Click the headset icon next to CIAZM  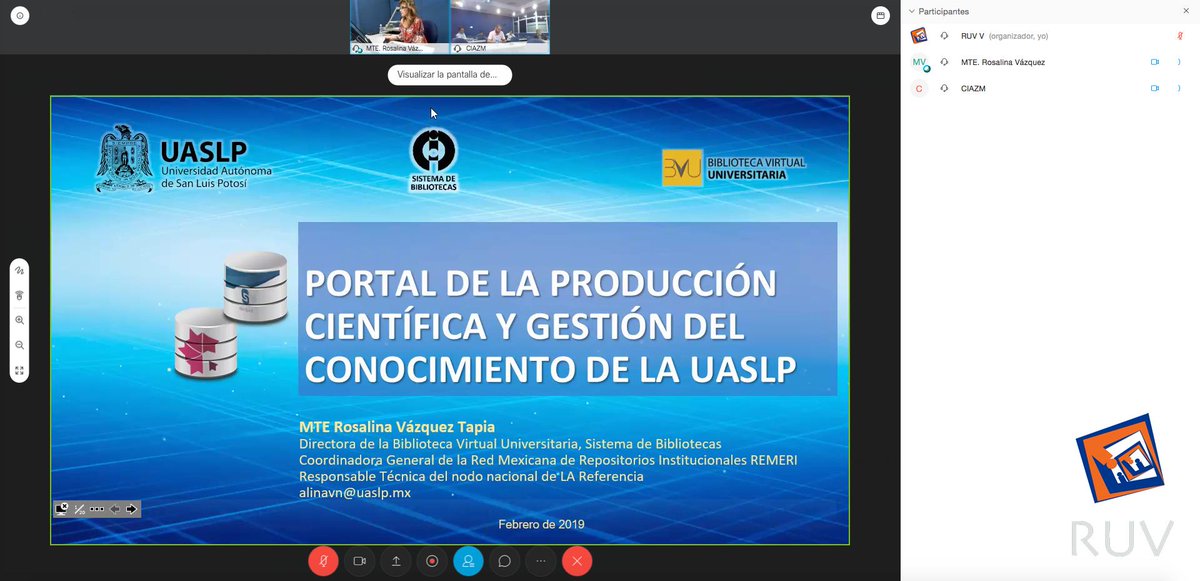944,88
